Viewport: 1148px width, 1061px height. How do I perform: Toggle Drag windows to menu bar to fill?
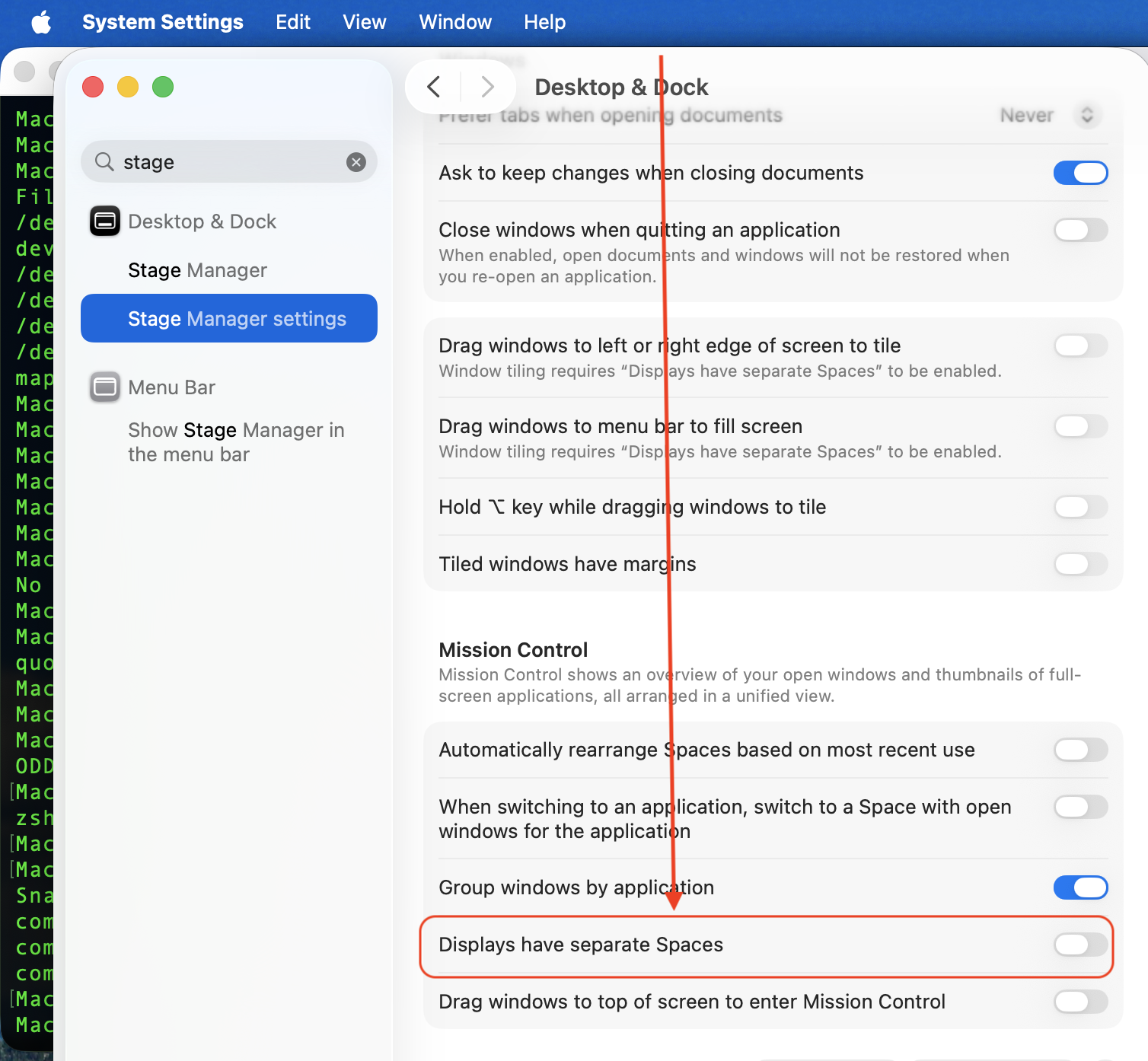(x=1080, y=426)
